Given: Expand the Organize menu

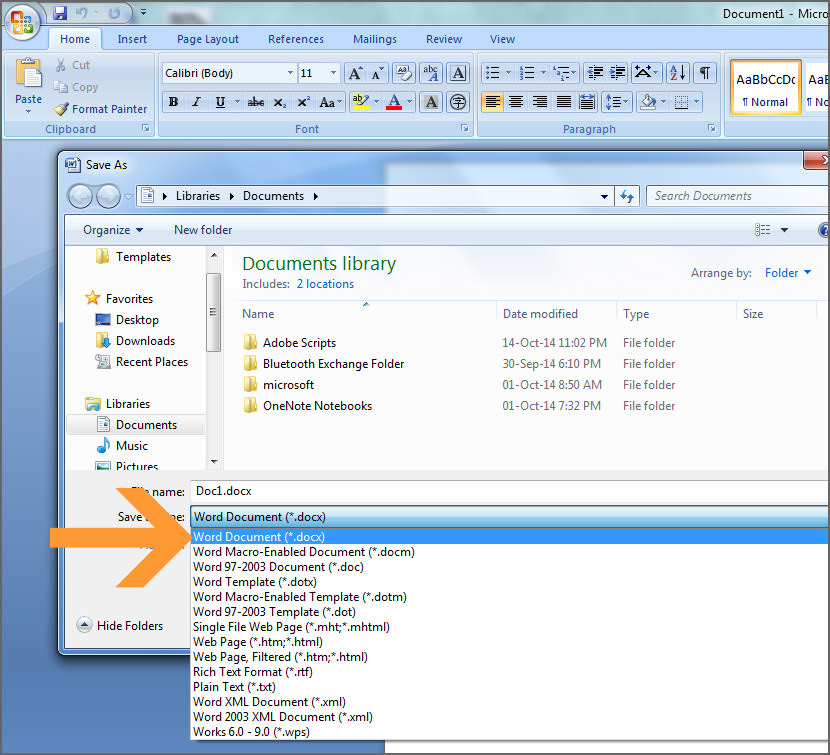Looking at the screenshot, I should coord(113,230).
